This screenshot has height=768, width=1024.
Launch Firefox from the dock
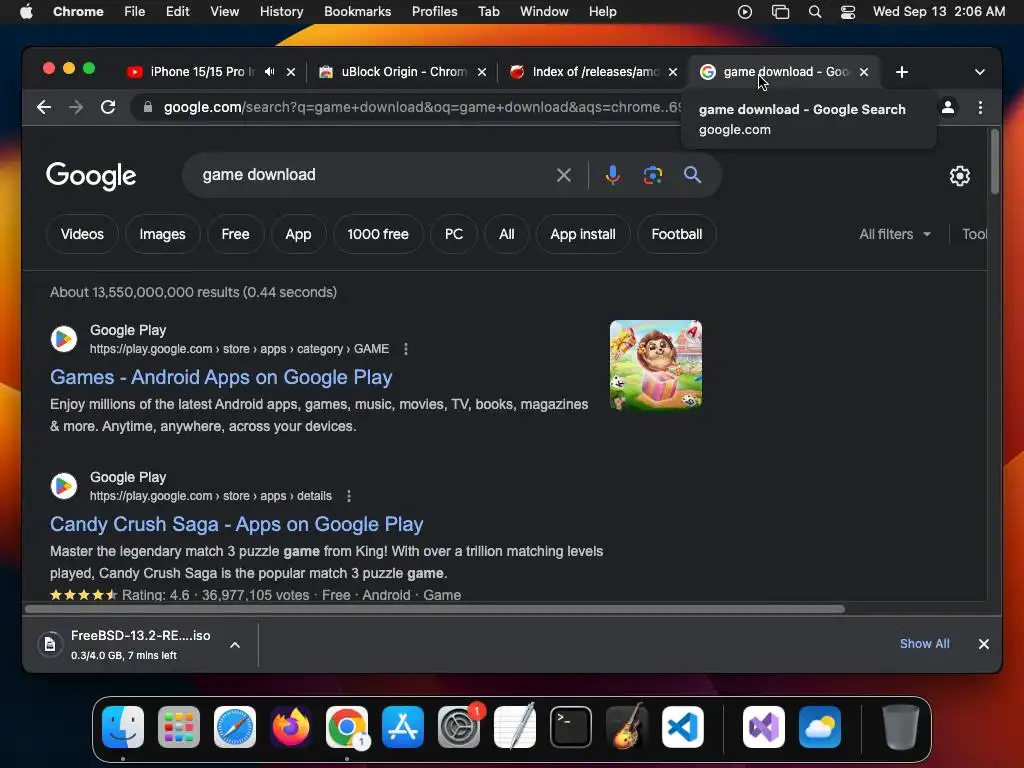click(291, 727)
